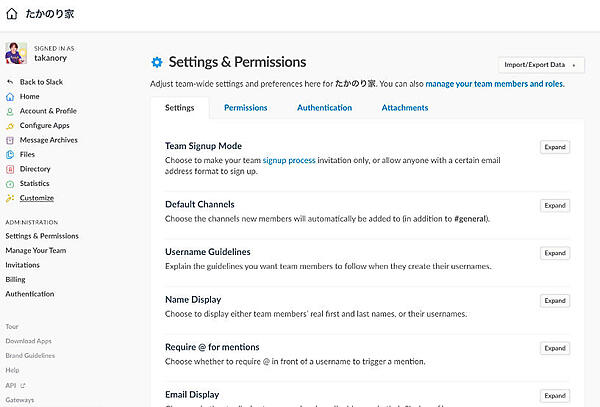Click the Directory book icon

(x=10, y=169)
